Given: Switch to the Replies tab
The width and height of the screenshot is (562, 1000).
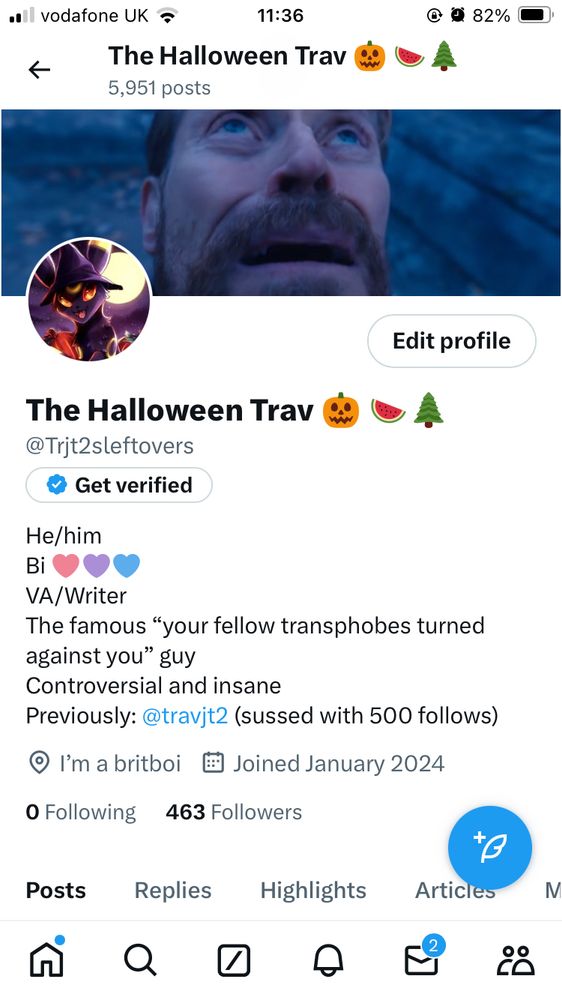Looking at the screenshot, I should click(173, 890).
